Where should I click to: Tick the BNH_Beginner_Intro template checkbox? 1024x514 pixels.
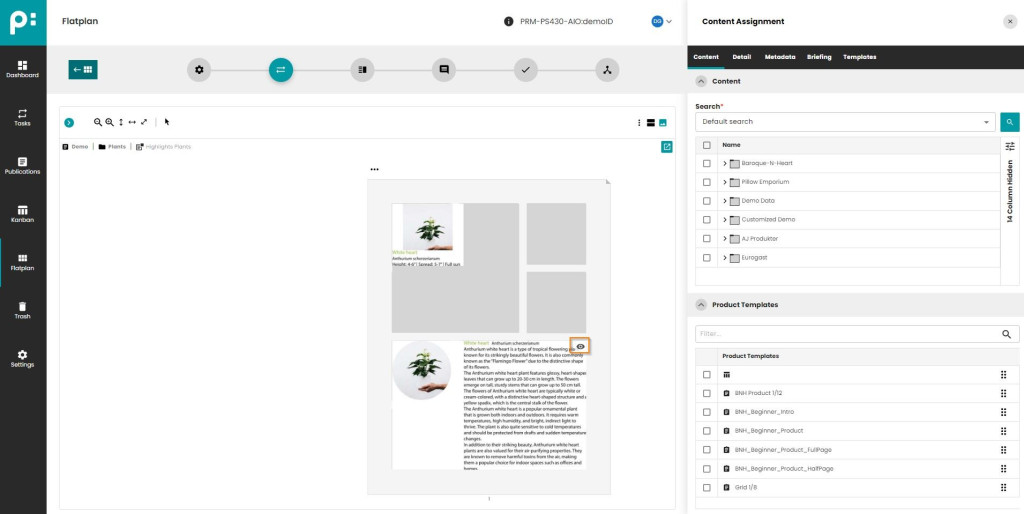click(x=707, y=412)
